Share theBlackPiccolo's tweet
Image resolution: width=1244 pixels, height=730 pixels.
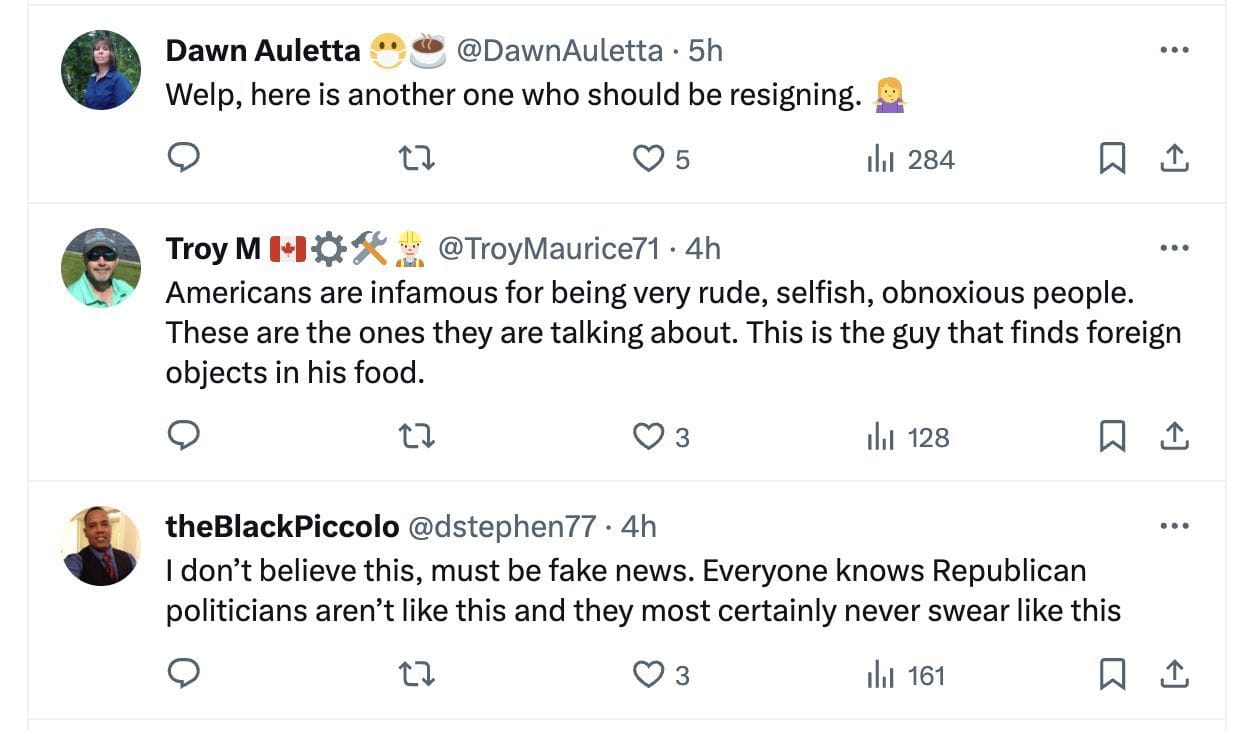pos(1176,674)
